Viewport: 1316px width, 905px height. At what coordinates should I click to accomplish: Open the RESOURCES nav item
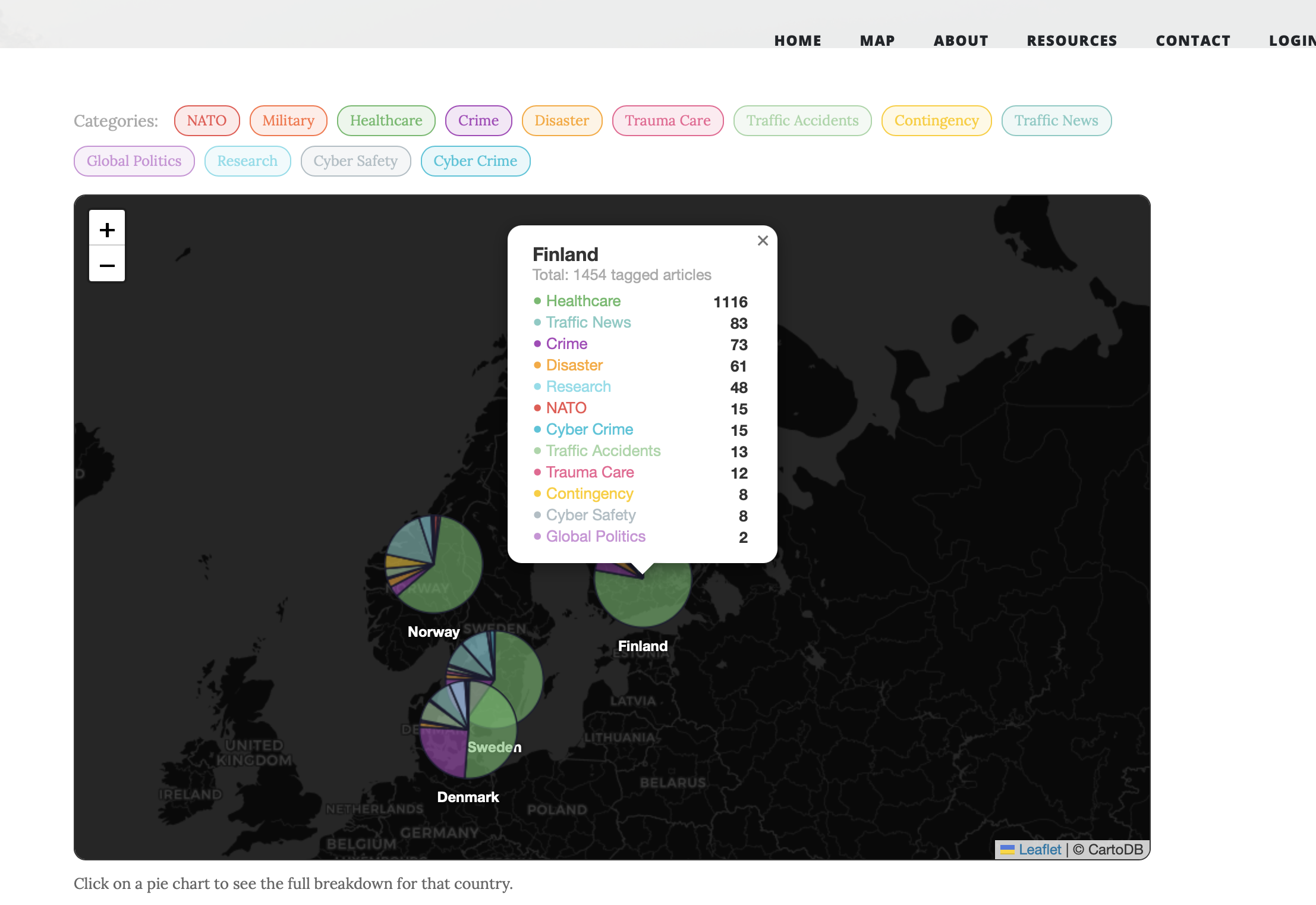(x=1072, y=40)
